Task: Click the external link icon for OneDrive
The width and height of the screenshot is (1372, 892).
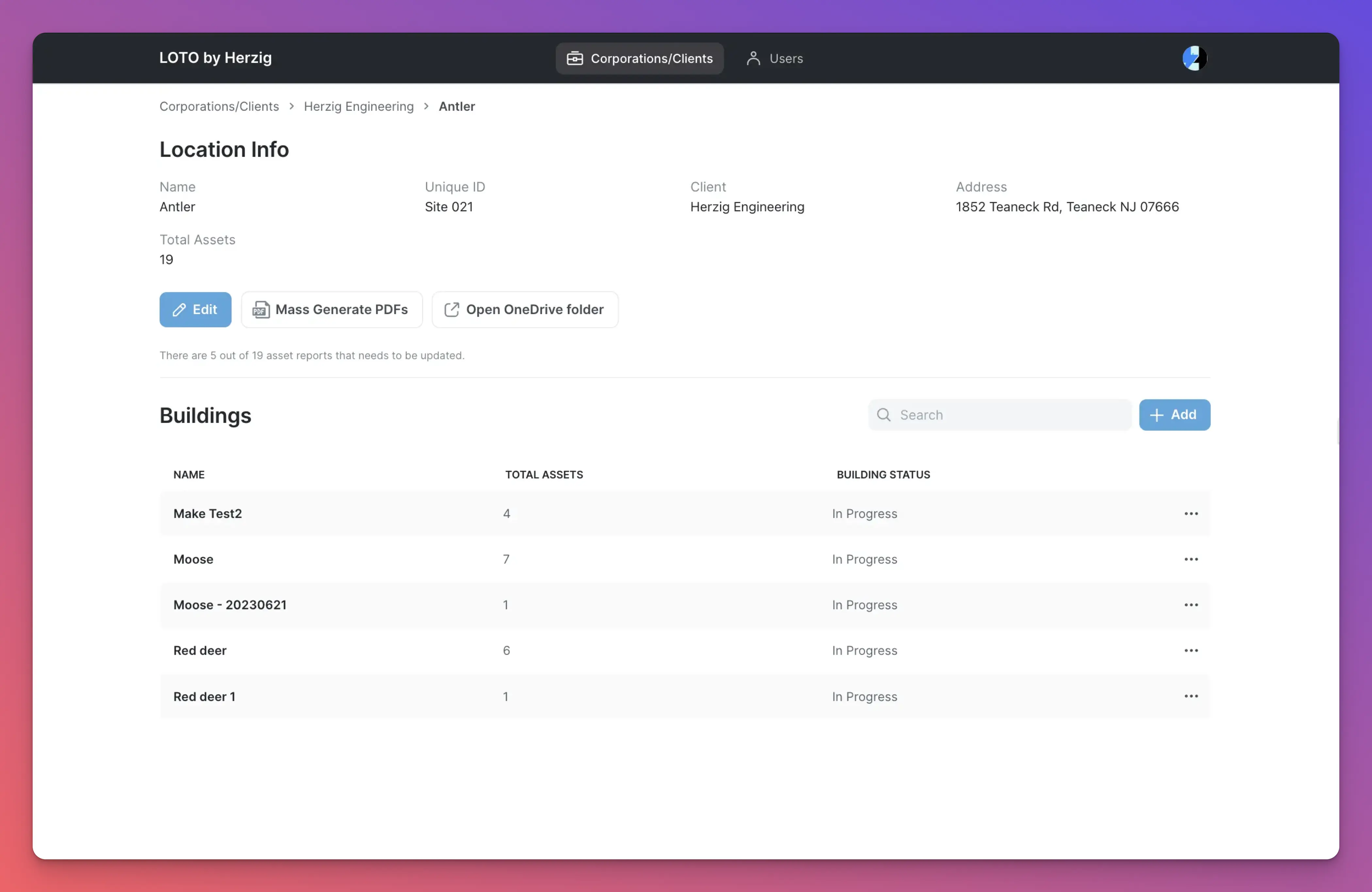Action: pos(451,310)
